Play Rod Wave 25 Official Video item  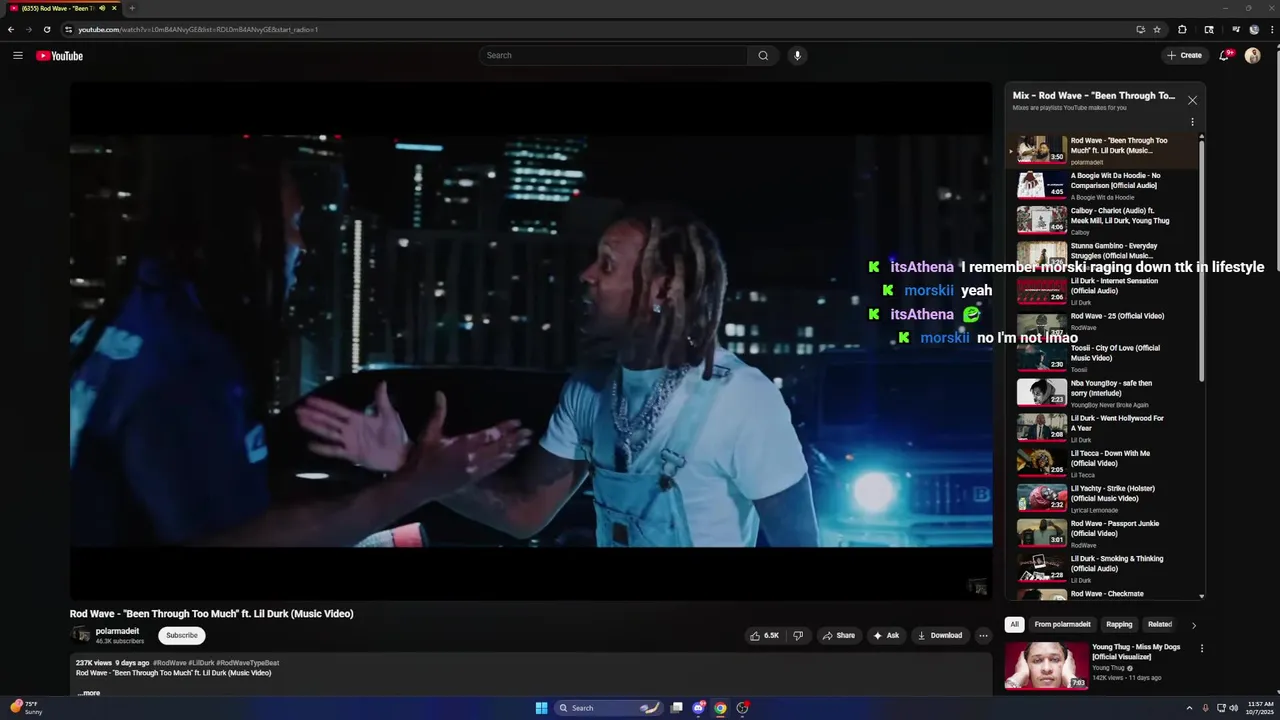[x=1104, y=325]
